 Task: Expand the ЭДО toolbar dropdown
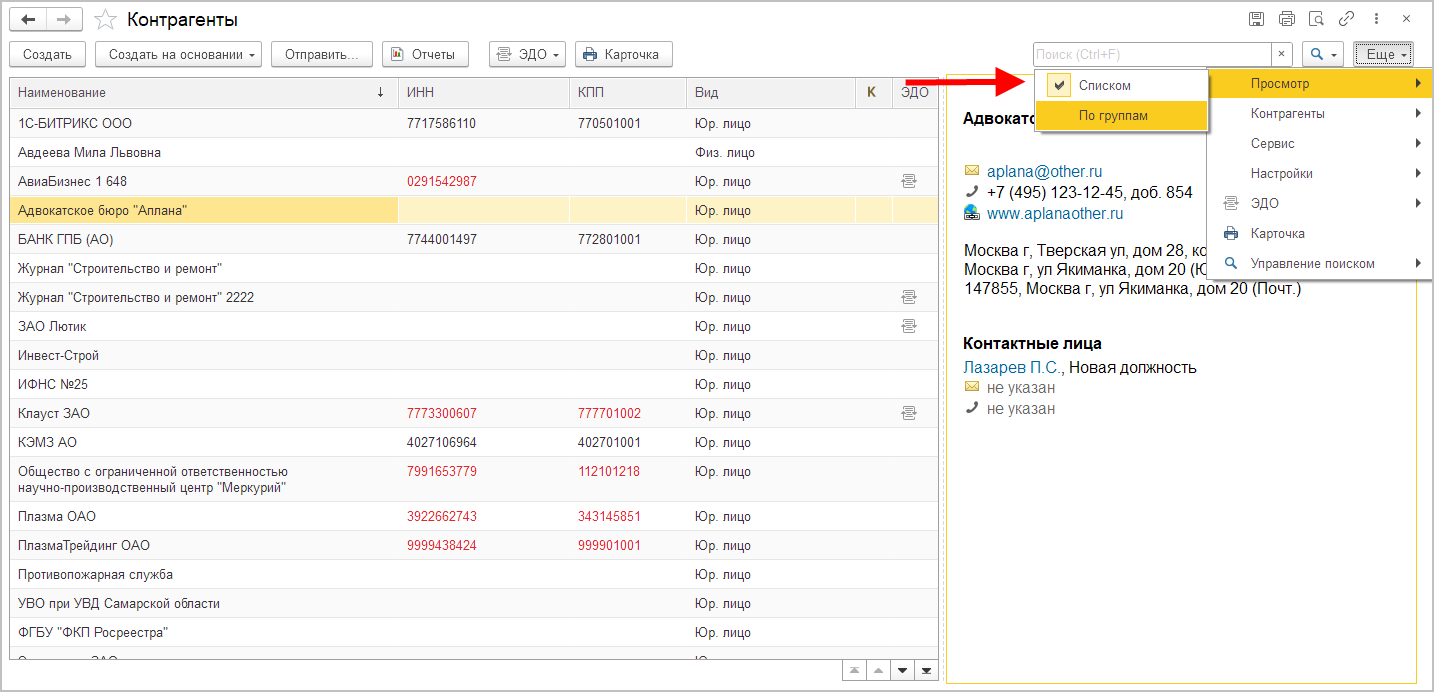528,54
